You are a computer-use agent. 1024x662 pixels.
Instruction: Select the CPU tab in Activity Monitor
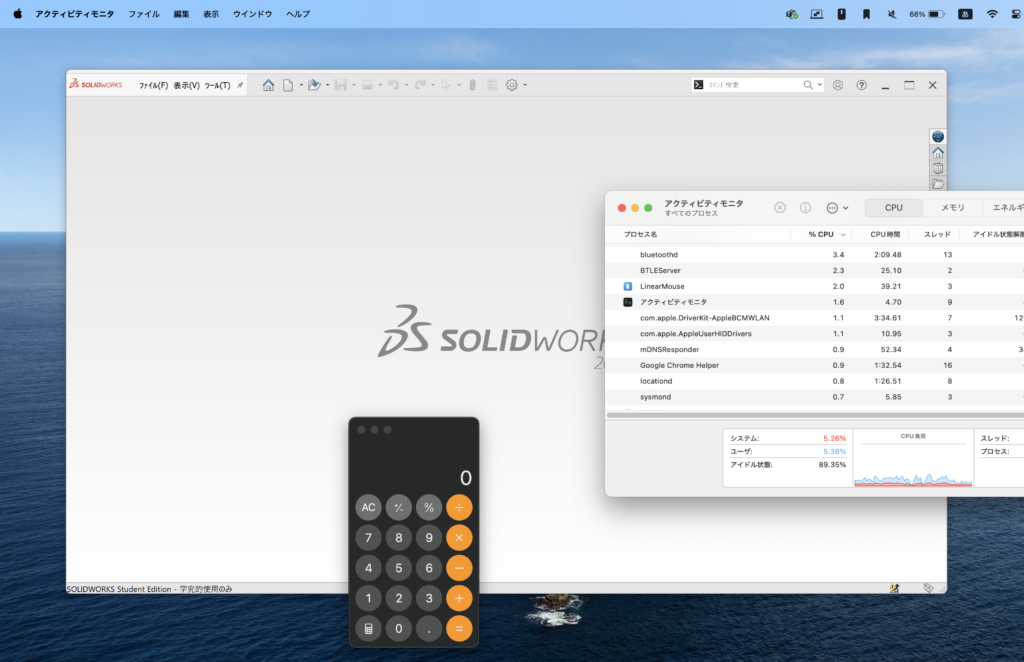pos(893,208)
